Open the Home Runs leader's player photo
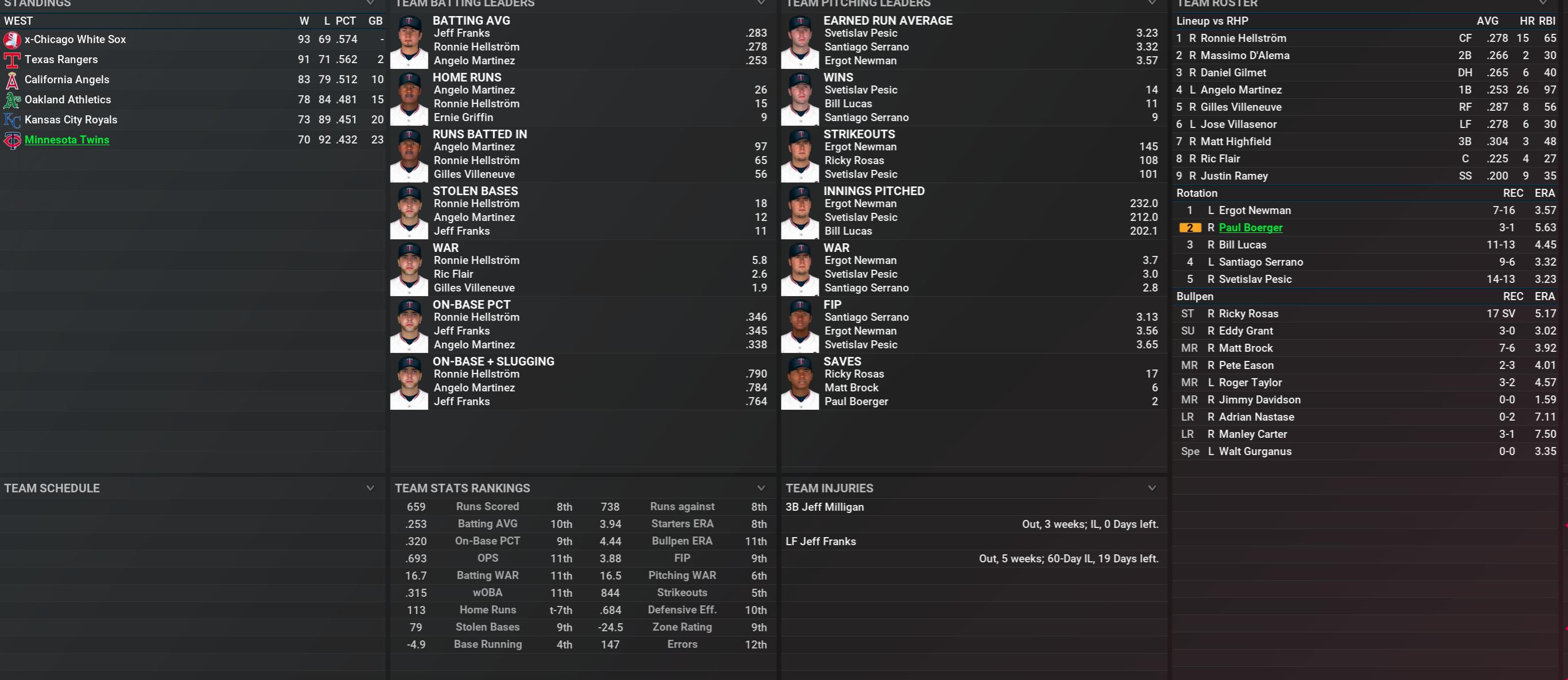1568x680 pixels. [x=409, y=98]
